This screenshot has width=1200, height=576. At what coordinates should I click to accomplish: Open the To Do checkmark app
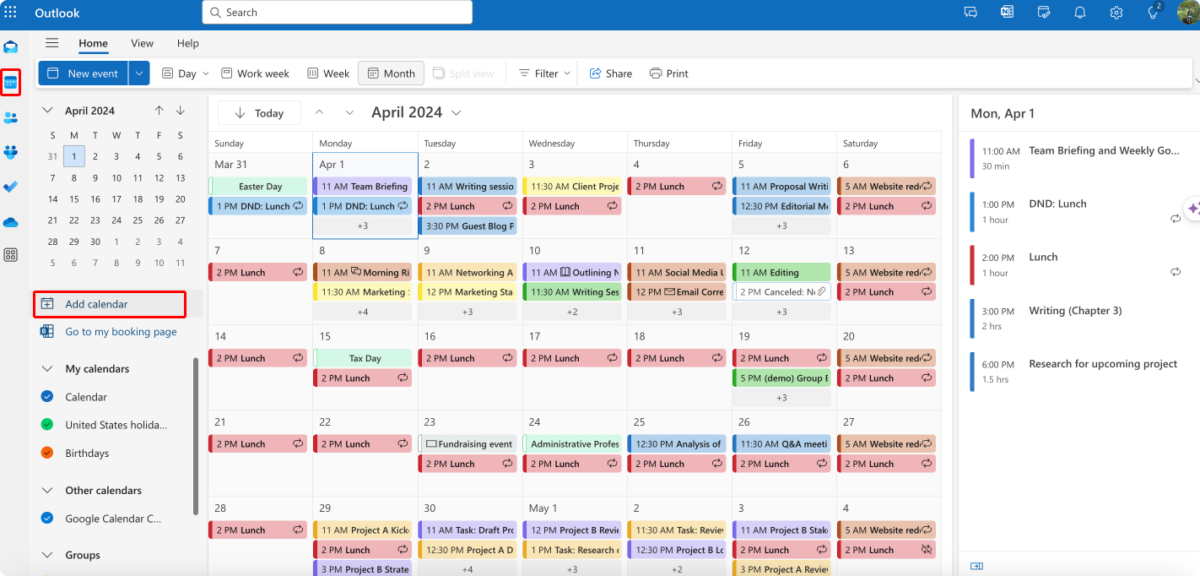[x=11, y=186]
